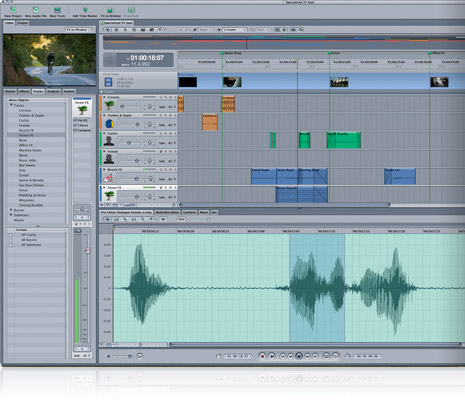Toggle the All Tracks group checkbox
The height and width of the screenshot is (410, 465).
point(11,235)
